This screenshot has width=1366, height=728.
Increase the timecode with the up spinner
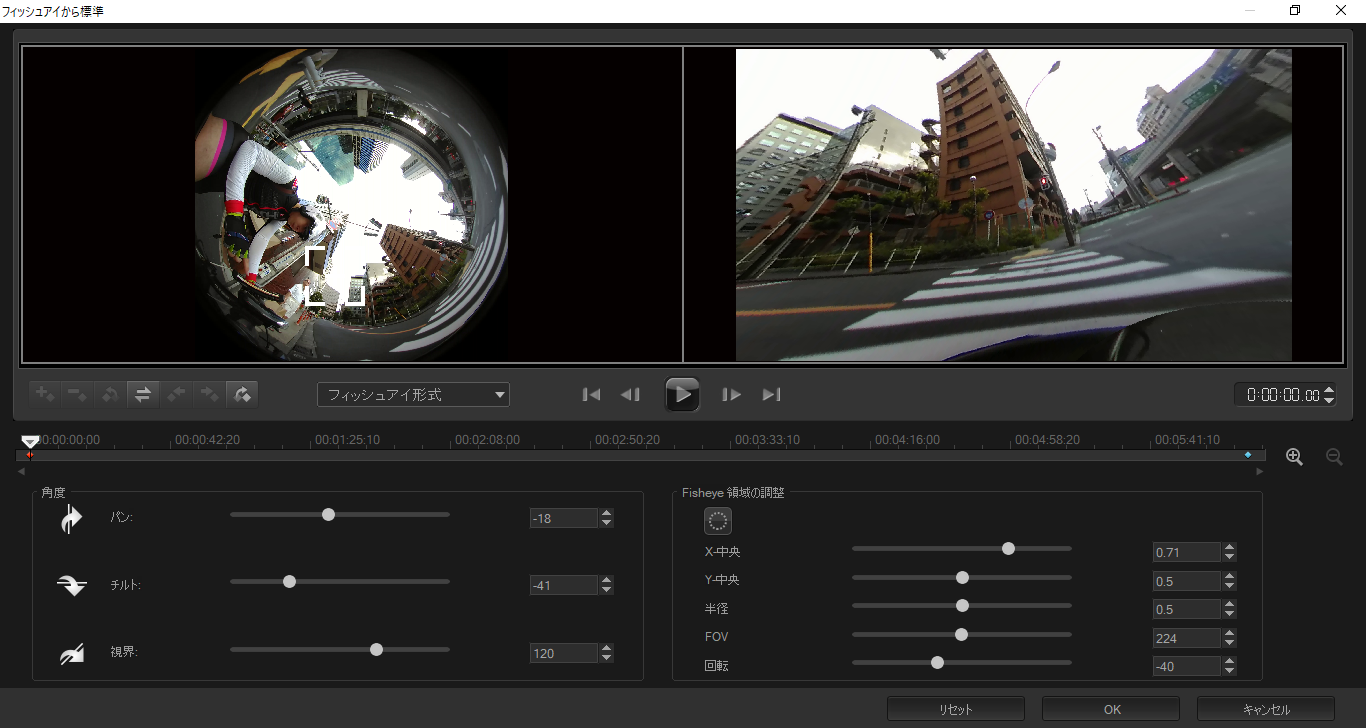pyautogui.click(x=1329, y=390)
